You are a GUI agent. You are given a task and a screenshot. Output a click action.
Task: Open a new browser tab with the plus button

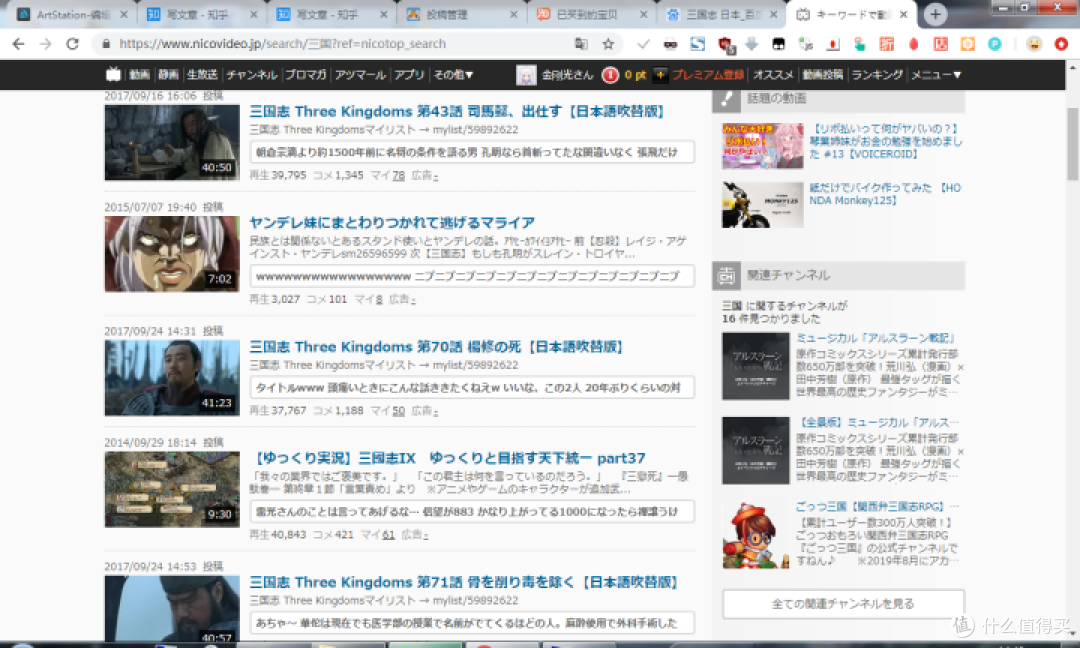pos(935,14)
